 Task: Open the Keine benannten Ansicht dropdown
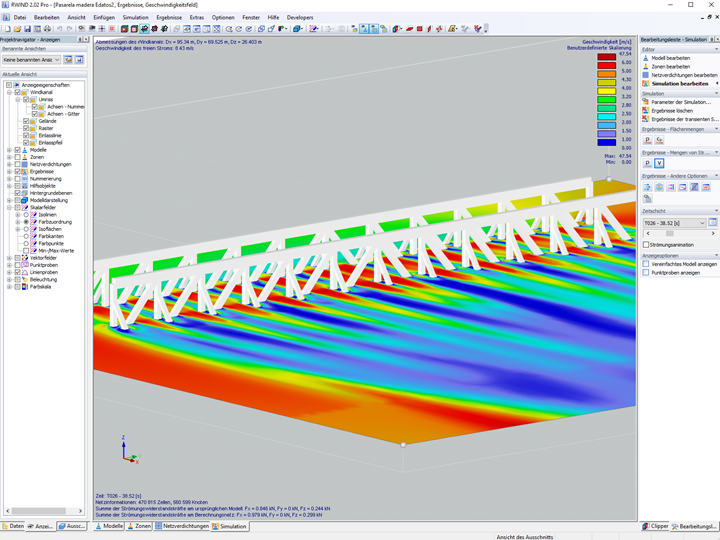click(31, 60)
